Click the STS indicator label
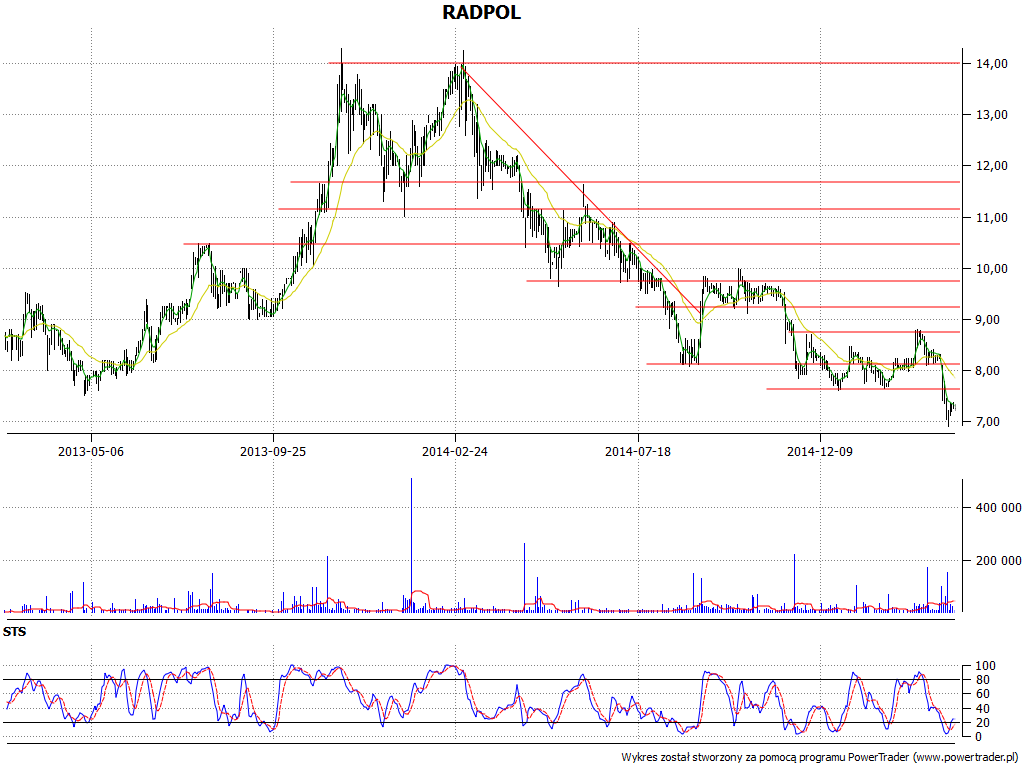This screenshot has height=768, width=1024. click(14, 632)
